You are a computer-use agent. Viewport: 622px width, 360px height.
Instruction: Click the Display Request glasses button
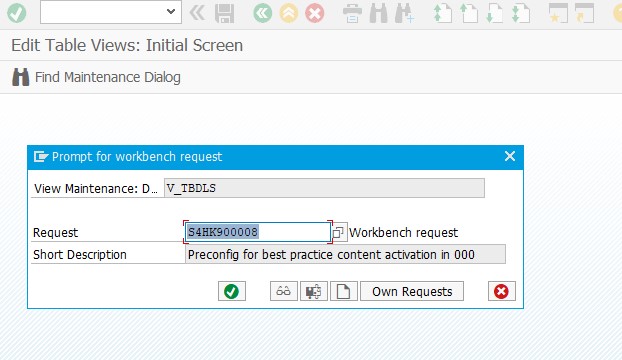pos(284,291)
